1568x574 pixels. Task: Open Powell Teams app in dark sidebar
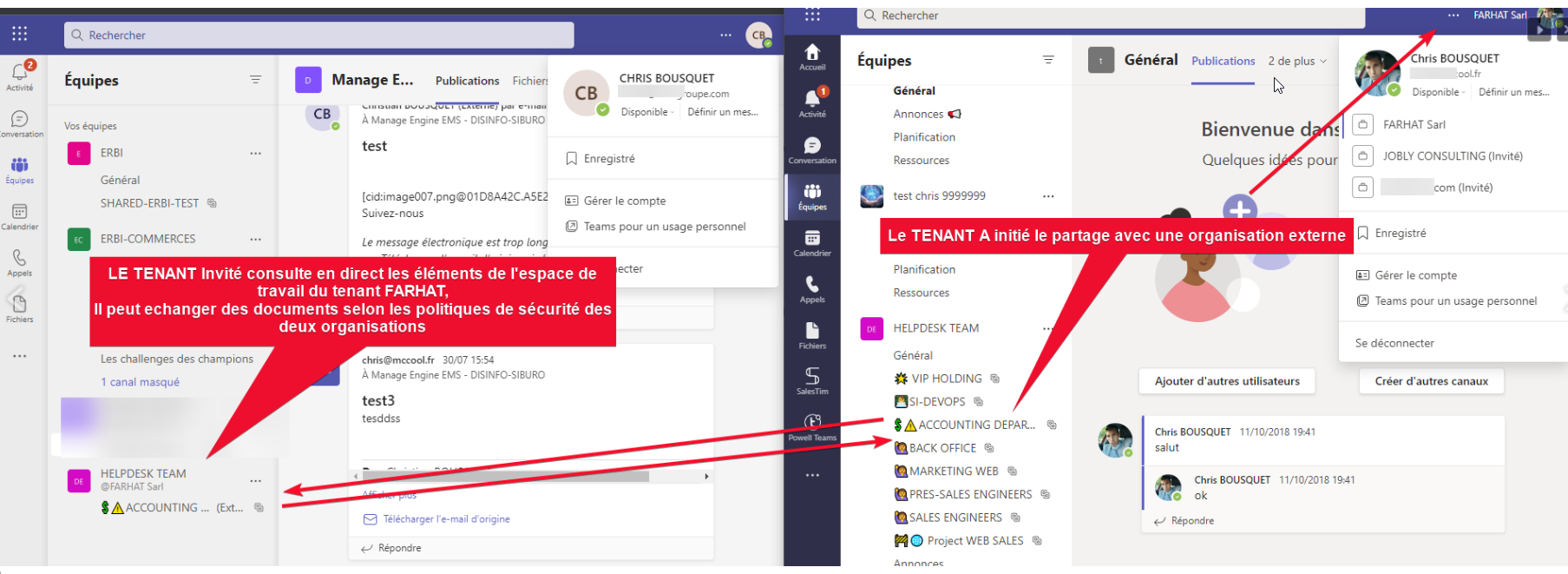coord(812,426)
